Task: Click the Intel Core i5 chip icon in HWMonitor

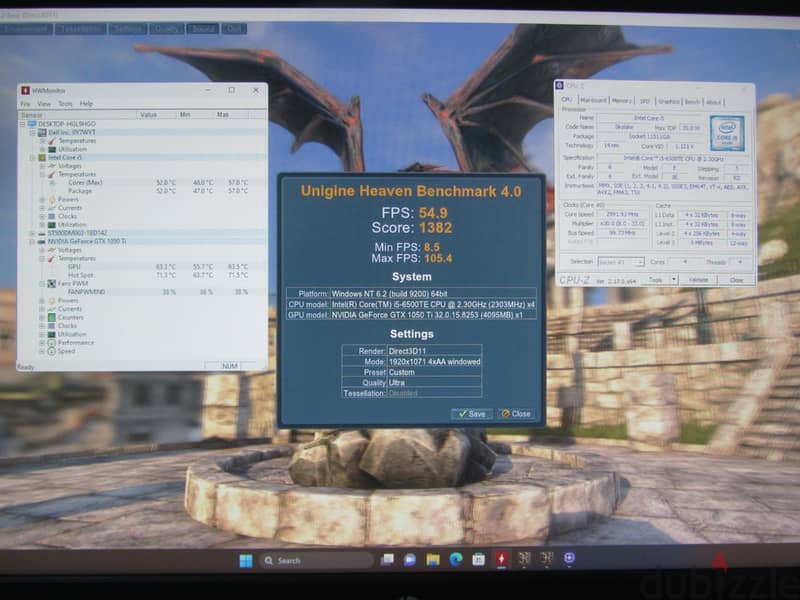Action: coord(42,158)
